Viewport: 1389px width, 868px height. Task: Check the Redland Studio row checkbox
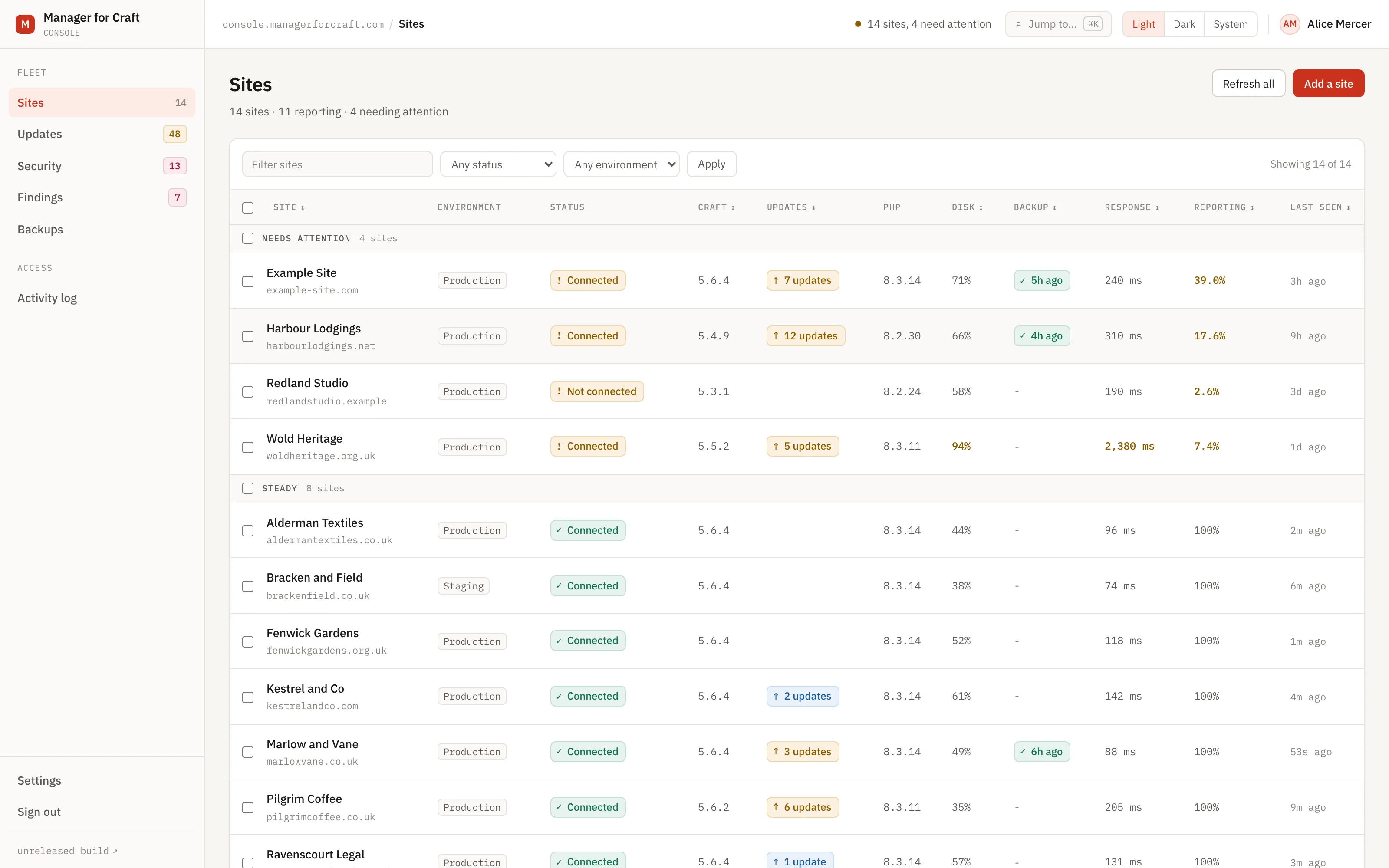(248, 392)
